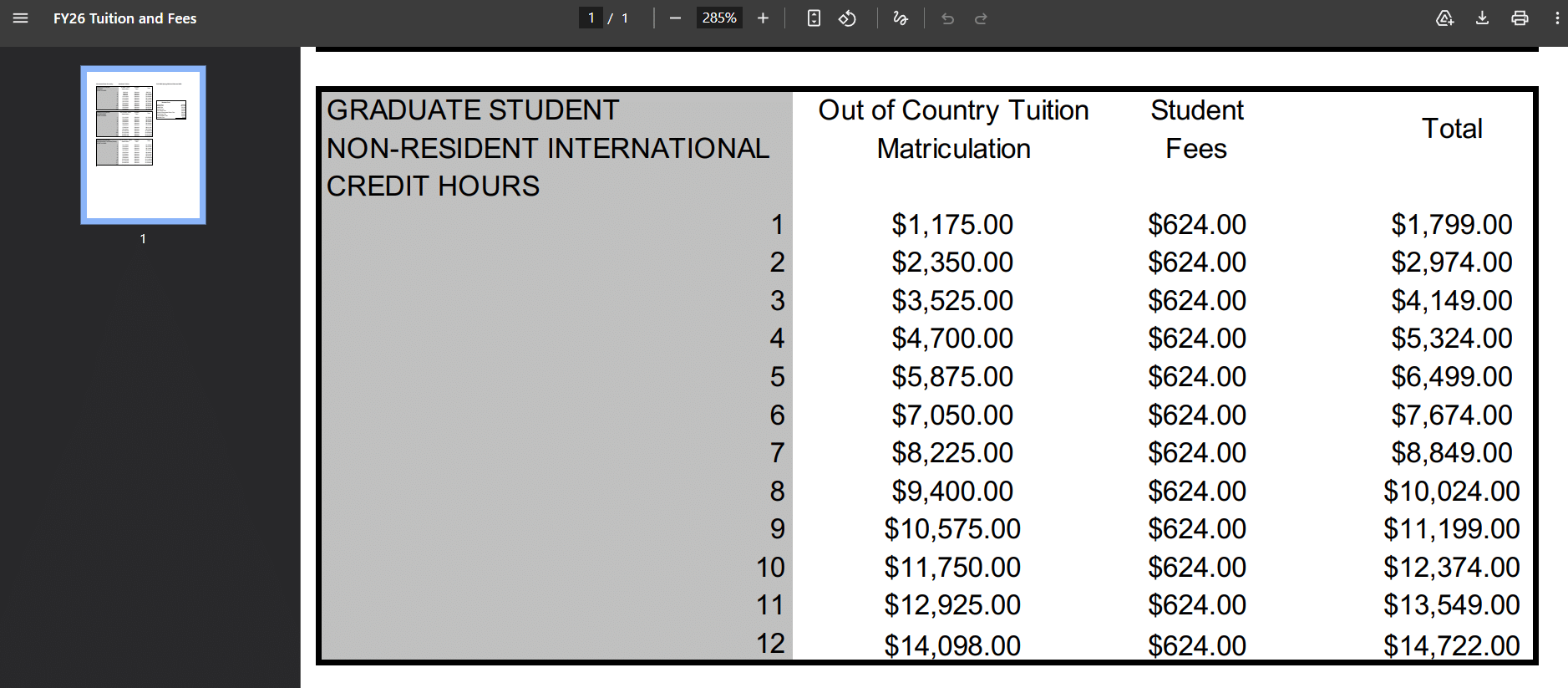The image size is (1568, 688).
Task: Click the Out of Country Tuition header
Action: tap(953, 110)
